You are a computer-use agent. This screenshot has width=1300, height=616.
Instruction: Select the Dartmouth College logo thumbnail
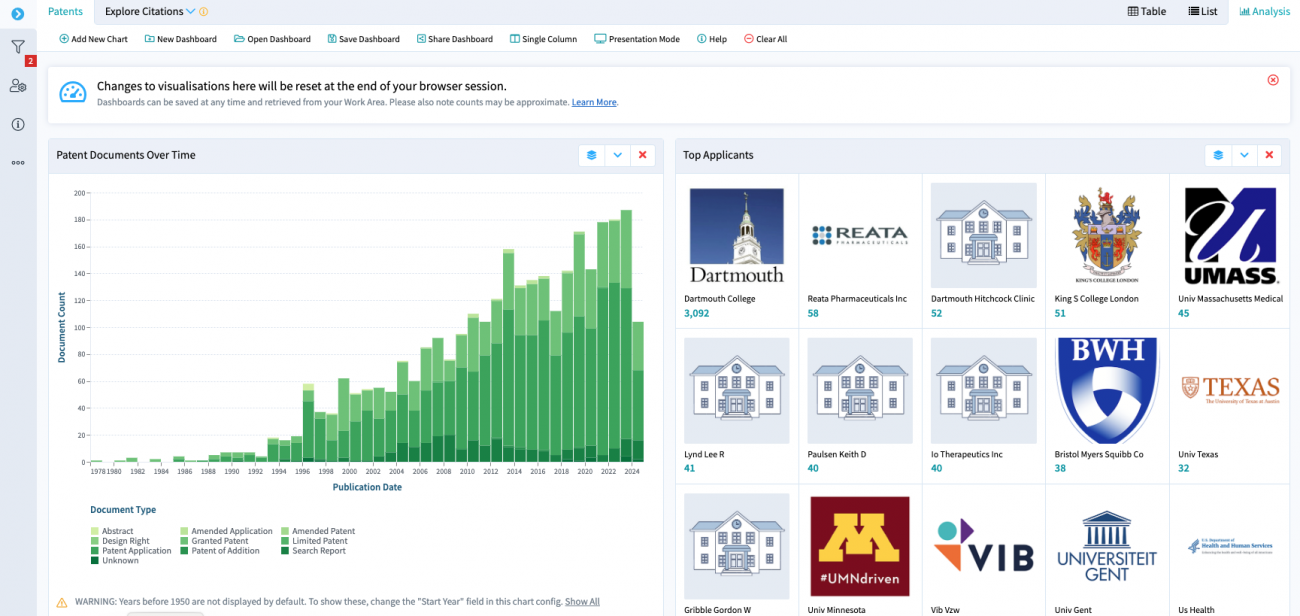[737, 236]
